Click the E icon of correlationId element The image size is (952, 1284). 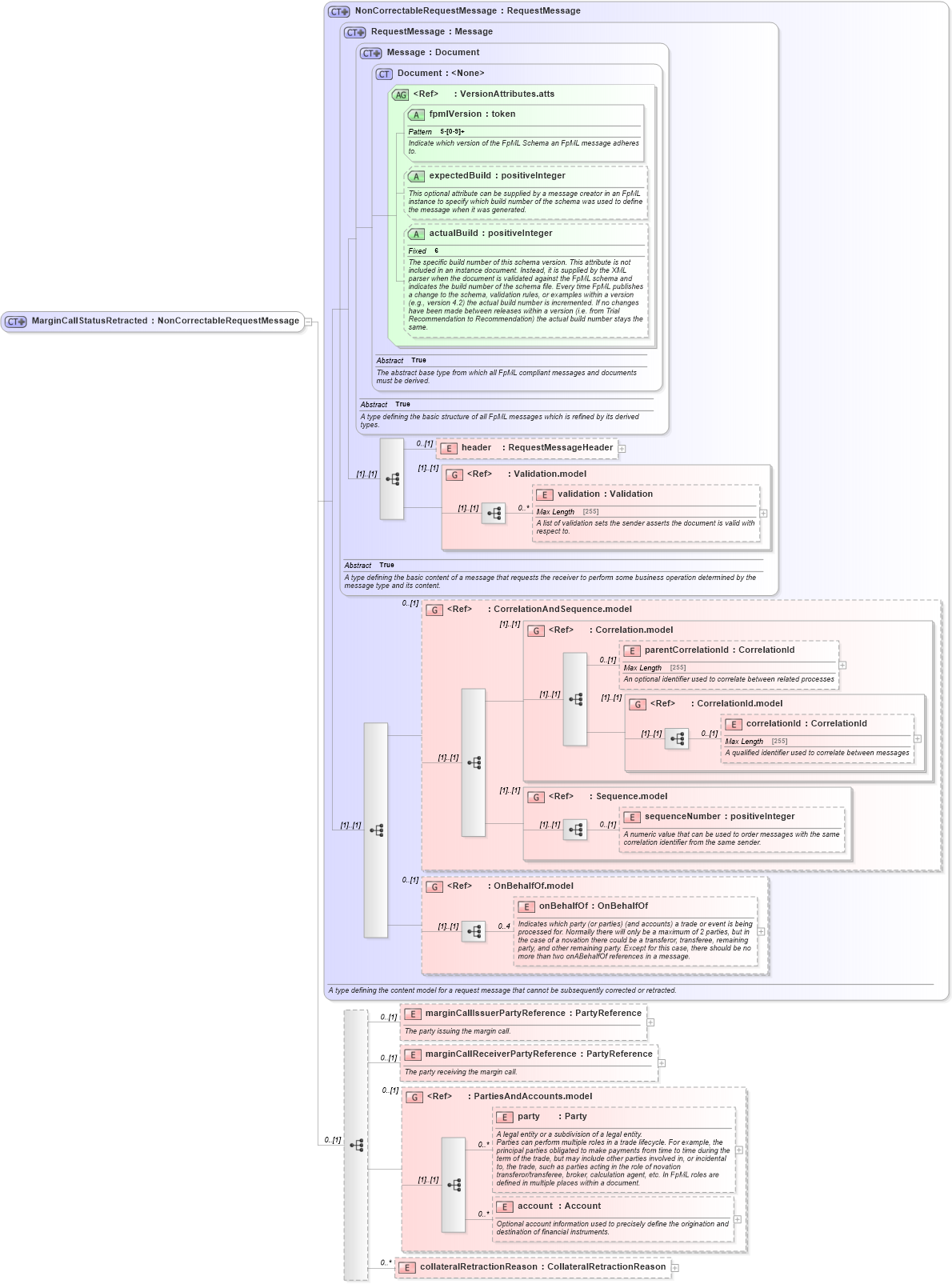pos(734,725)
